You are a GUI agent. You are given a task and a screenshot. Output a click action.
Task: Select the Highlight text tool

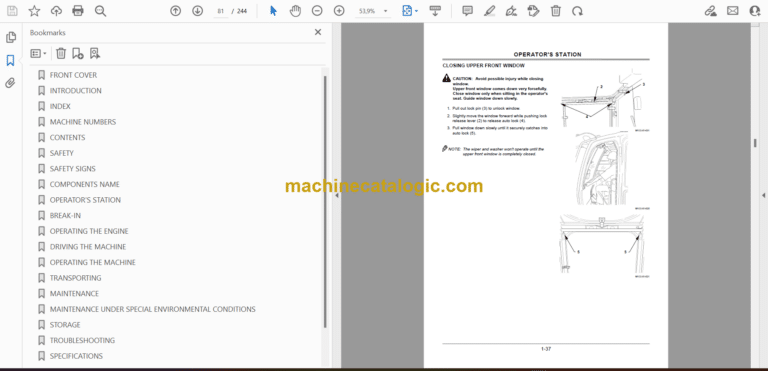489,11
